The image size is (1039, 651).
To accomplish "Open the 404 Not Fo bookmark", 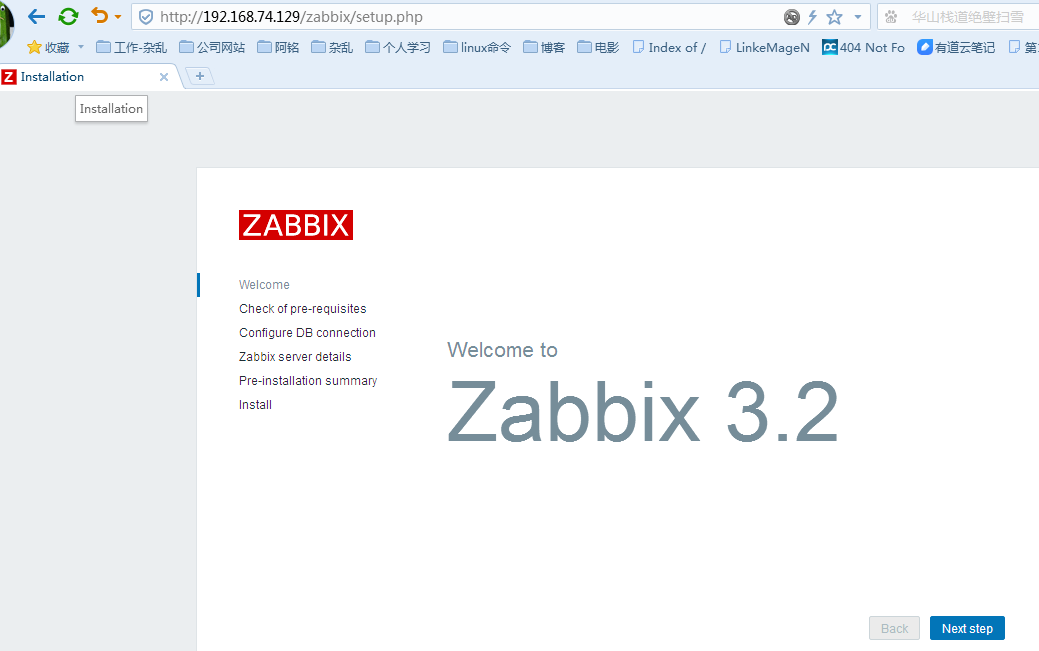I will (863, 48).
